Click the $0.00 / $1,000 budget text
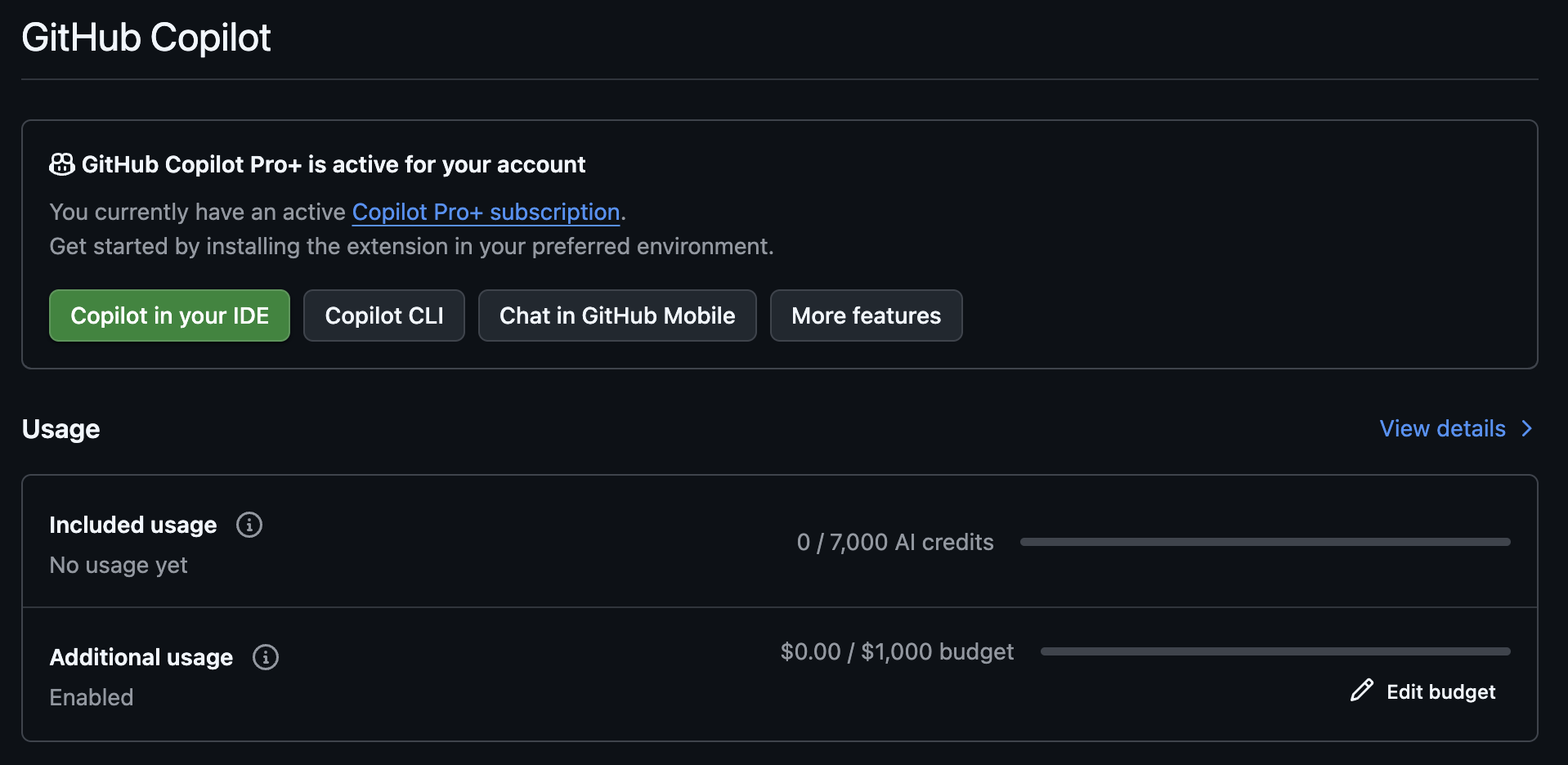The height and width of the screenshot is (765, 1568). tap(897, 652)
